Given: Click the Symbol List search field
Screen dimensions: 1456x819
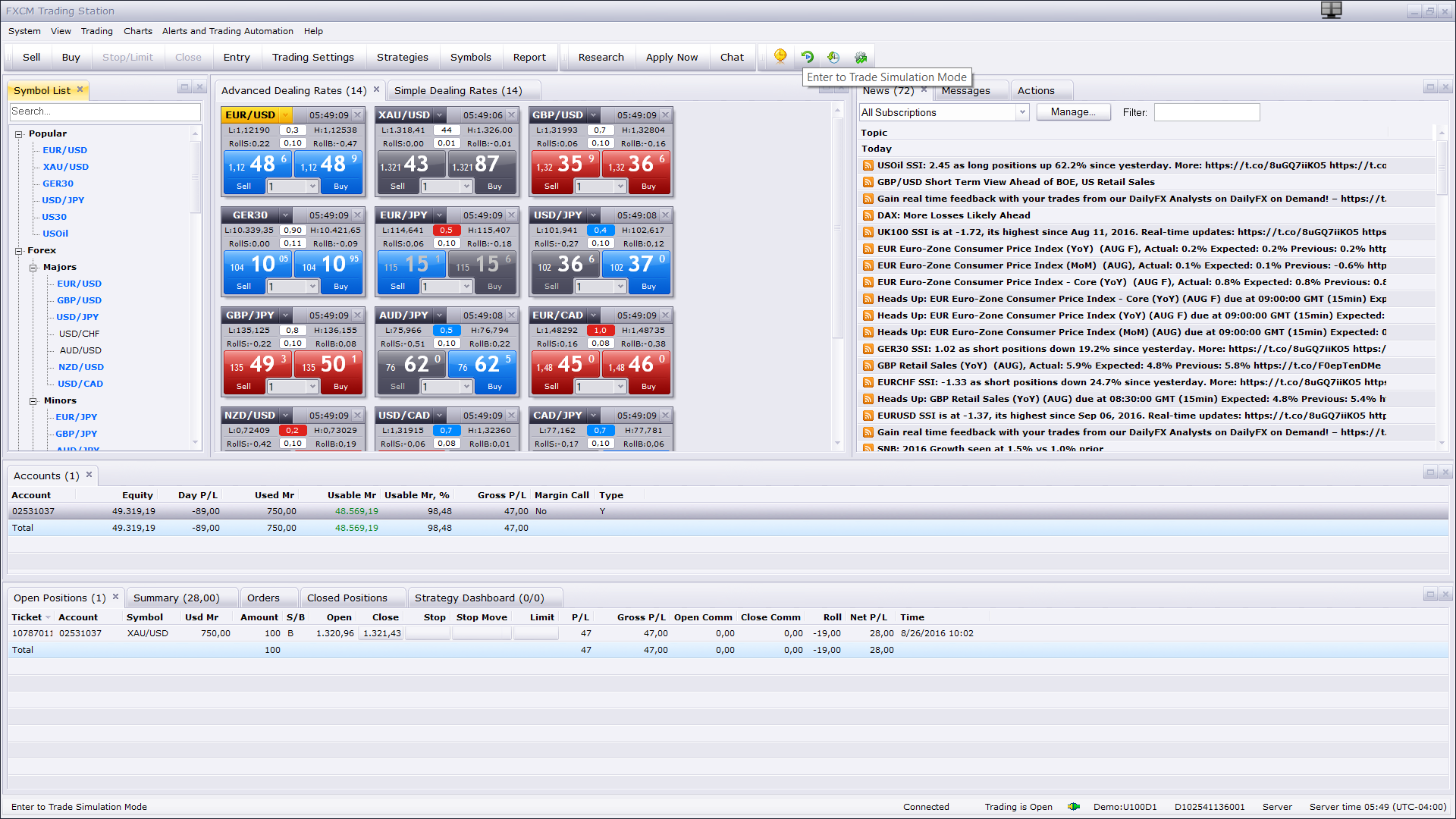Looking at the screenshot, I should pyautogui.click(x=105, y=111).
